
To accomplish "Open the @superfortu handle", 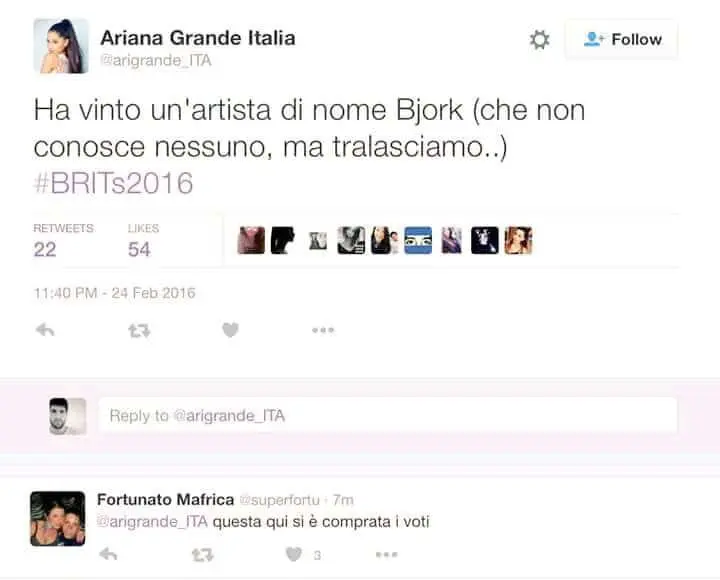I will (x=279, y=500).
